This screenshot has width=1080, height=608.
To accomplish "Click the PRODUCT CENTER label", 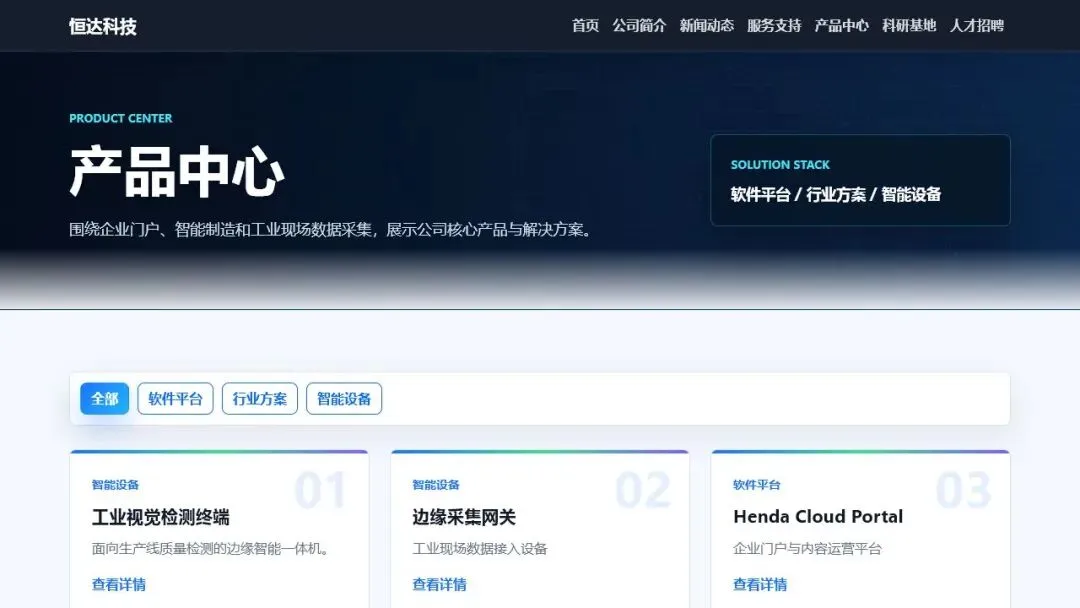I will click(121, 118).
